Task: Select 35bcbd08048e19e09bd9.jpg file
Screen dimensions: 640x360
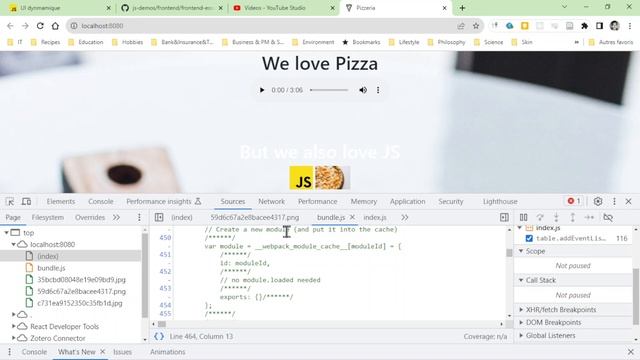Action: (81, 280)
